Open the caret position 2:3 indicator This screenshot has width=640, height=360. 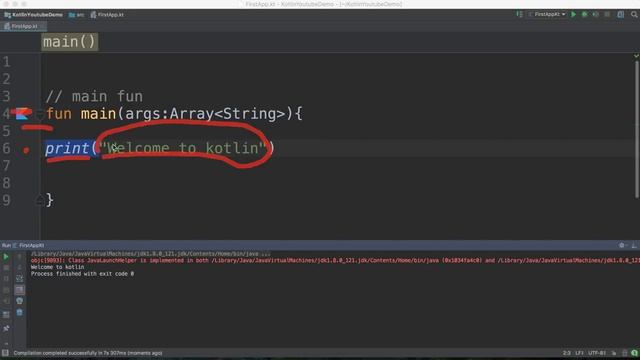pyautogui.click(x=567, y=353)
